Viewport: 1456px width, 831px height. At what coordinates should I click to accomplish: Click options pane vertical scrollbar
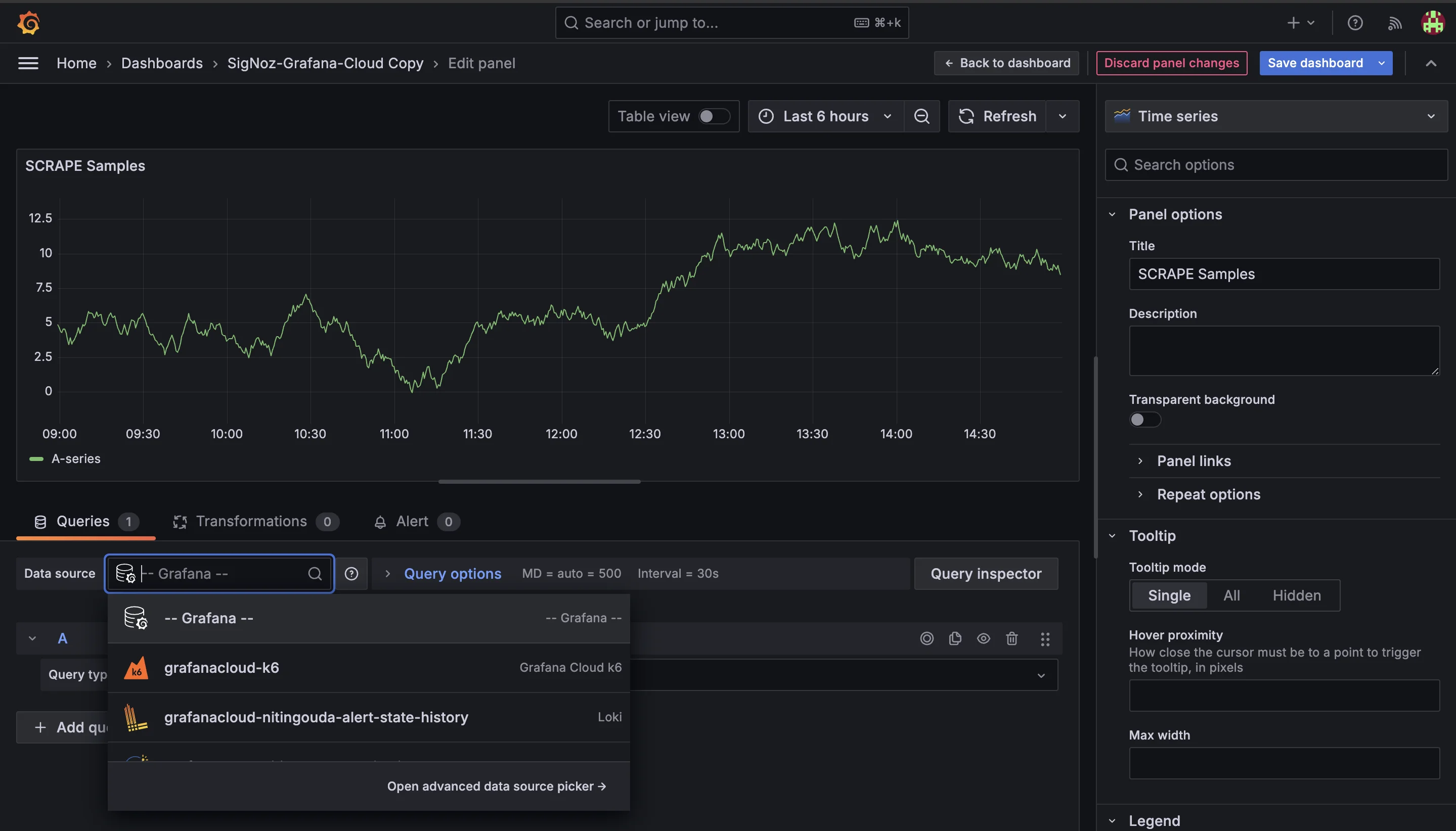[x=1095, y=457]
